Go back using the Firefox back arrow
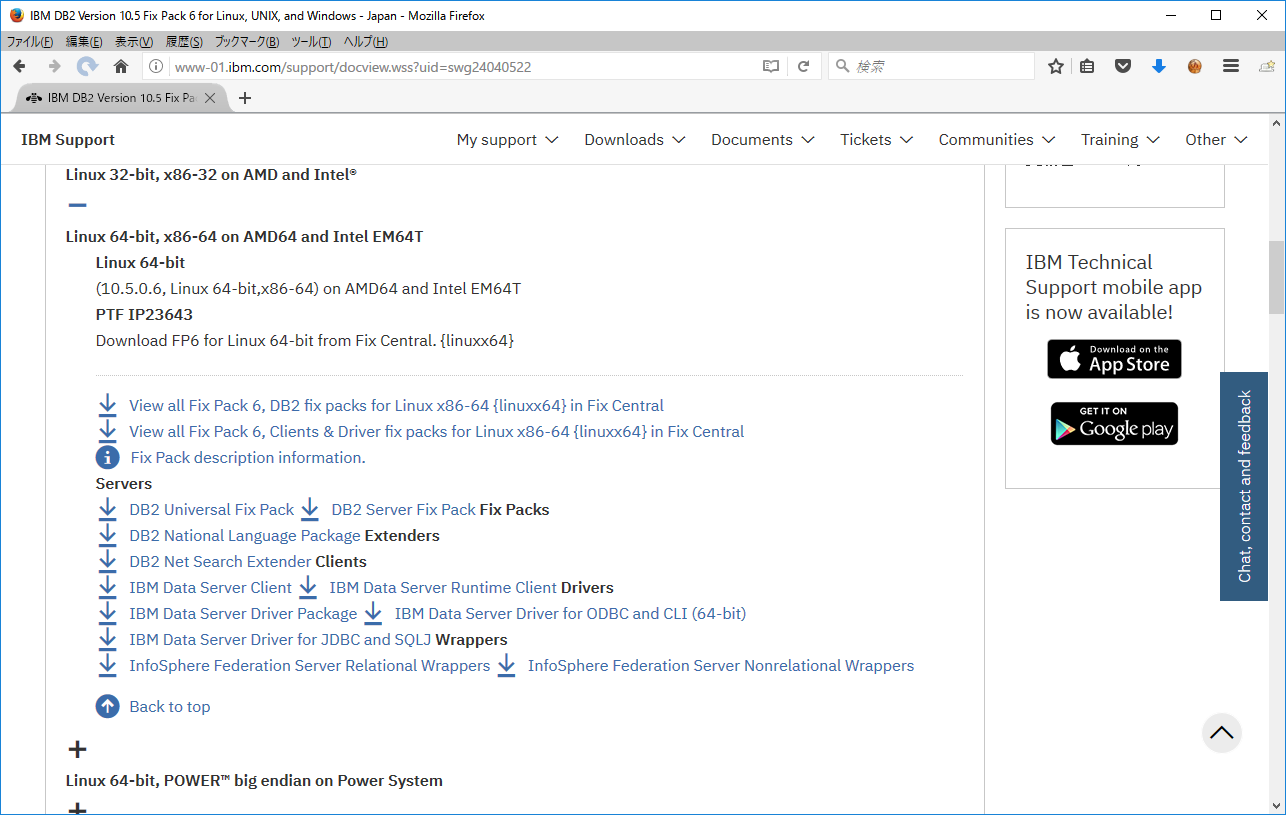The height and width of the screenshot is (815, 1286). (20, 66)
